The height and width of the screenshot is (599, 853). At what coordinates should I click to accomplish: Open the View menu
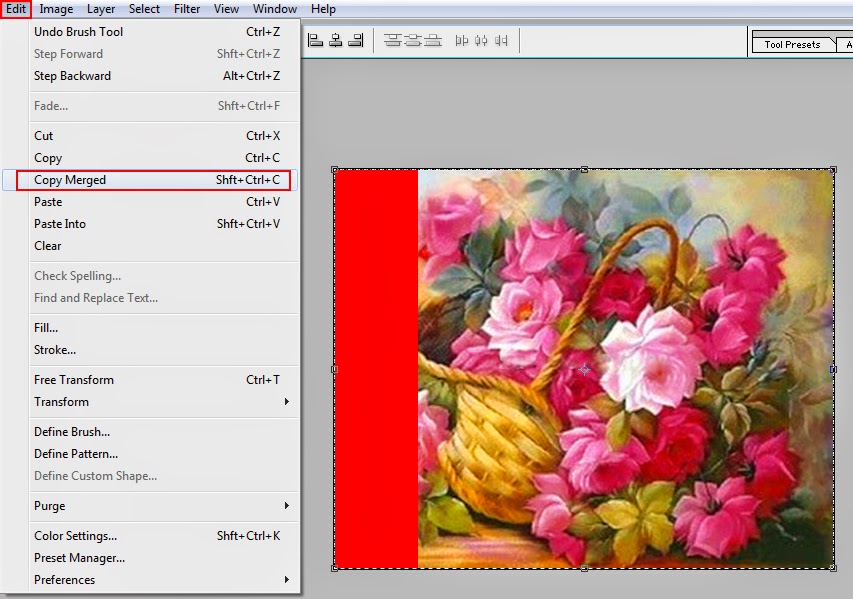click(x=226, y=9)
